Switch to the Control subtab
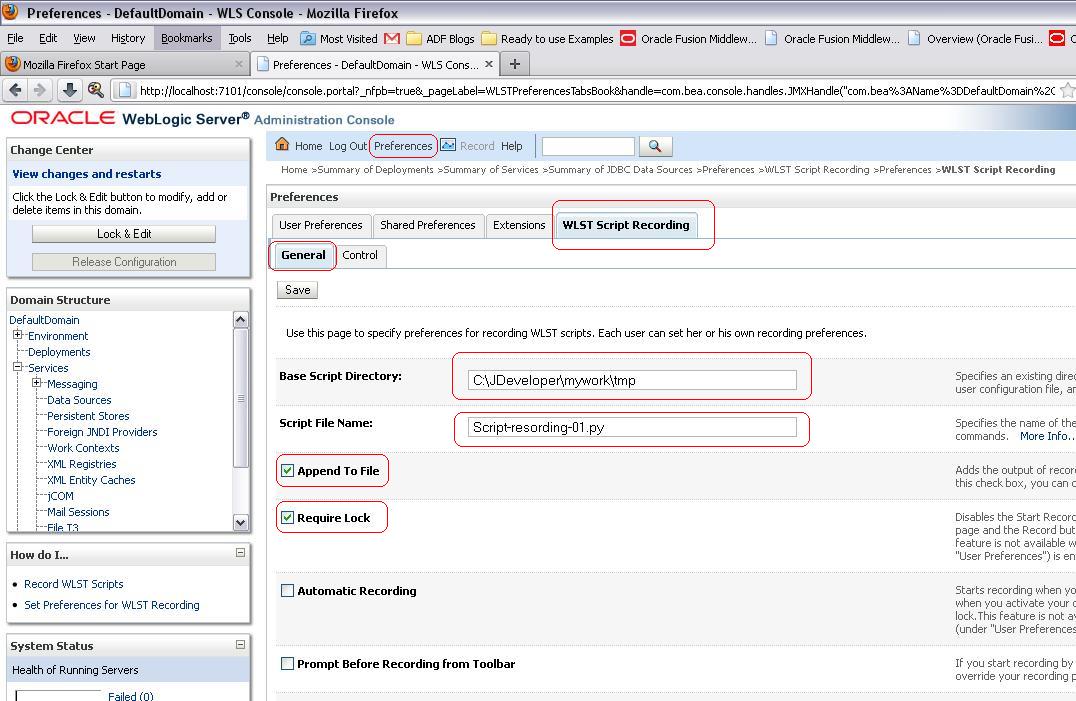The height and width of the screenshot is (701, 1076). 360,255
